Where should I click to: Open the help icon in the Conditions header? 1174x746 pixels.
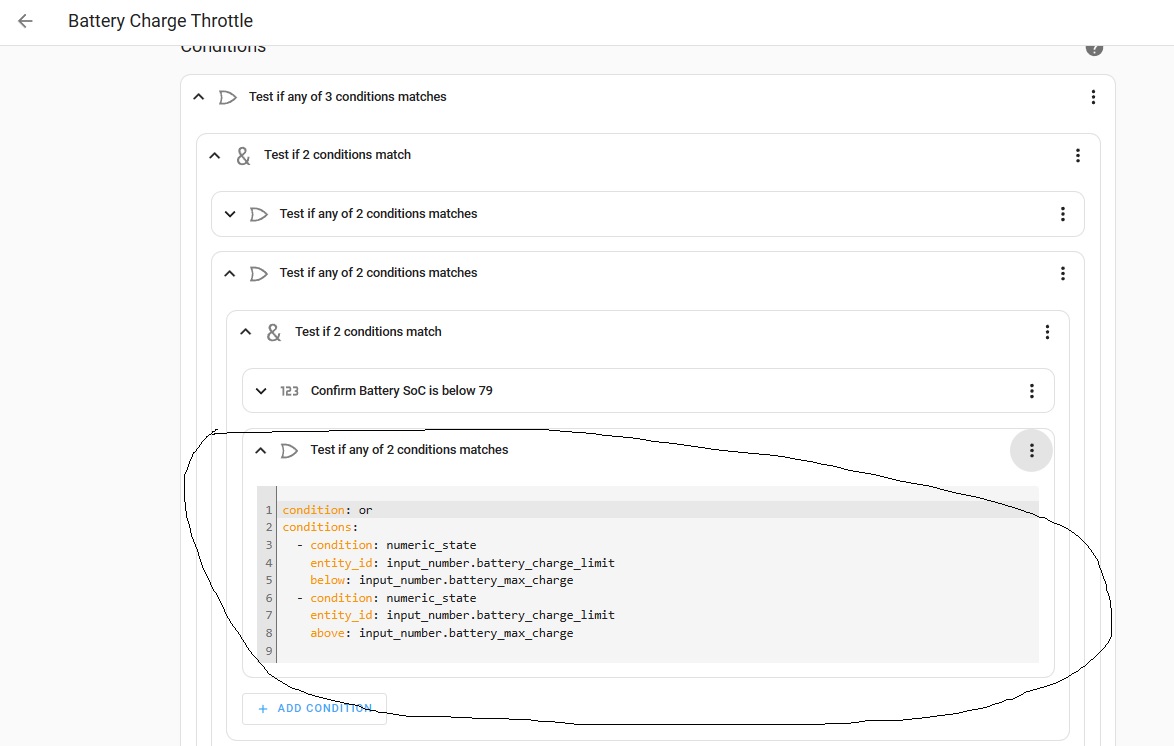(x=1094, y=48)
